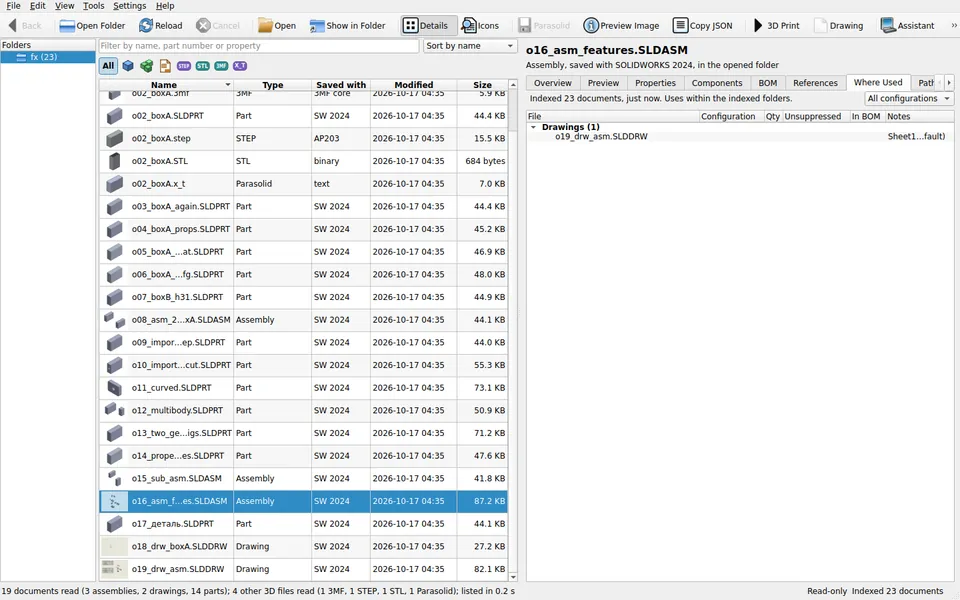Viewport: 960px width, 600px height.
Task: Select the o19_drw_asm.SLDDRW where-used entry
Action: 601,137
